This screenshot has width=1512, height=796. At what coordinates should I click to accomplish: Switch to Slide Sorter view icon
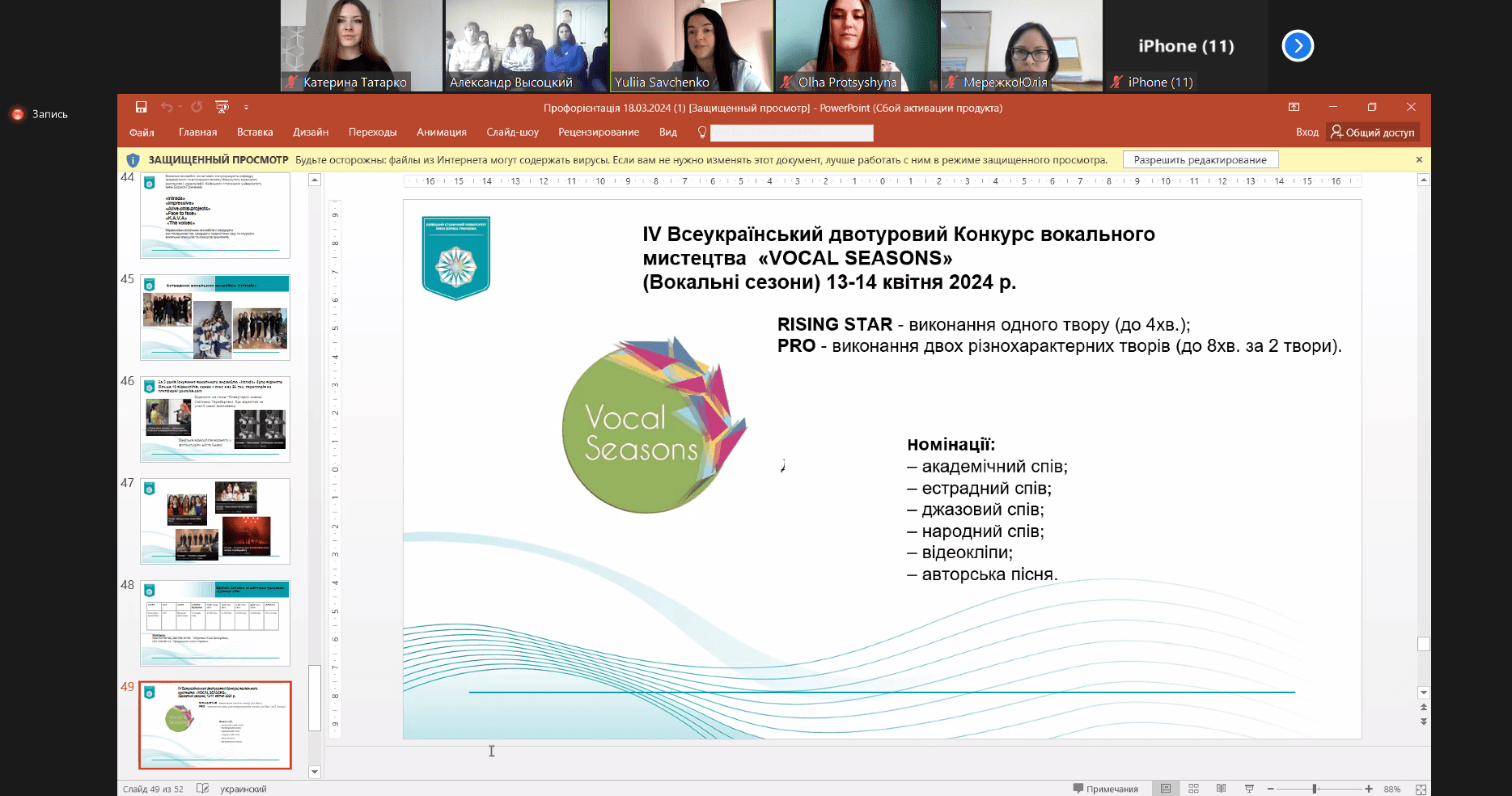1193,789
